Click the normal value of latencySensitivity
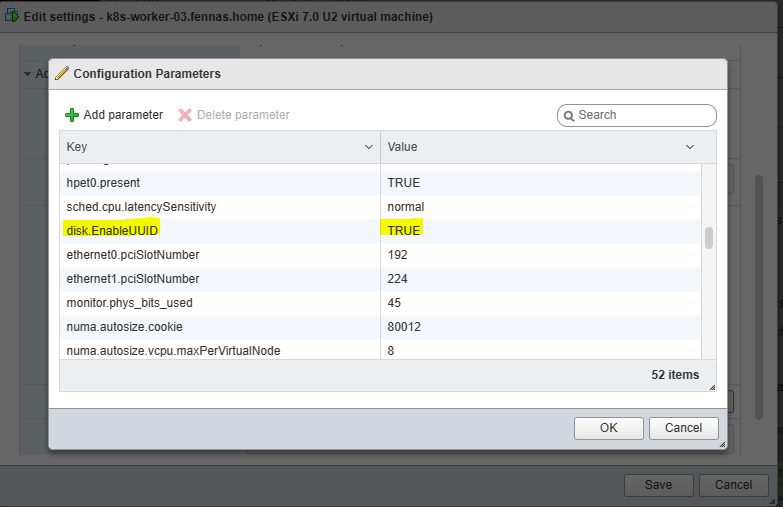The image size is (783, 507). pos(405,207)
